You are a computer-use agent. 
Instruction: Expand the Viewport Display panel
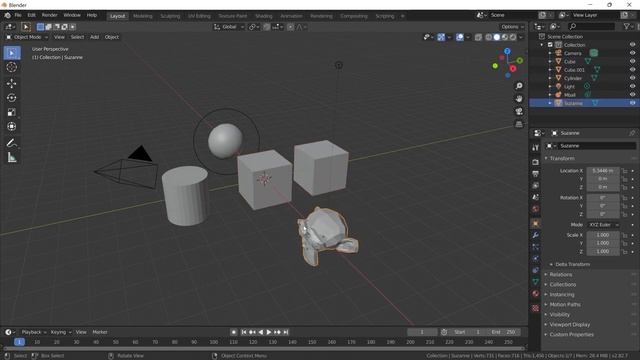click(x=569, y=325)
